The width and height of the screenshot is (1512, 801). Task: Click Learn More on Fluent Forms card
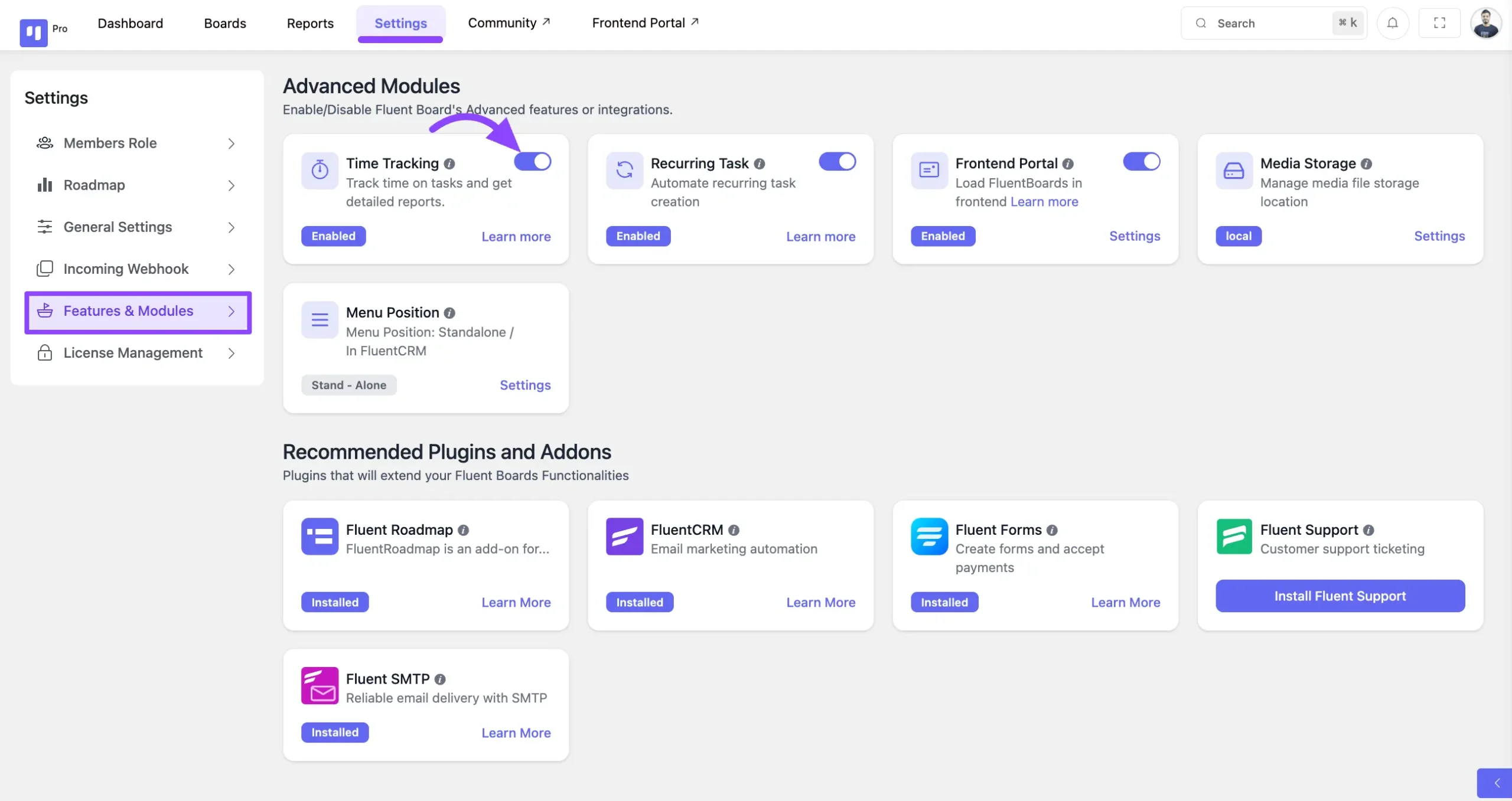(1126, 602)
